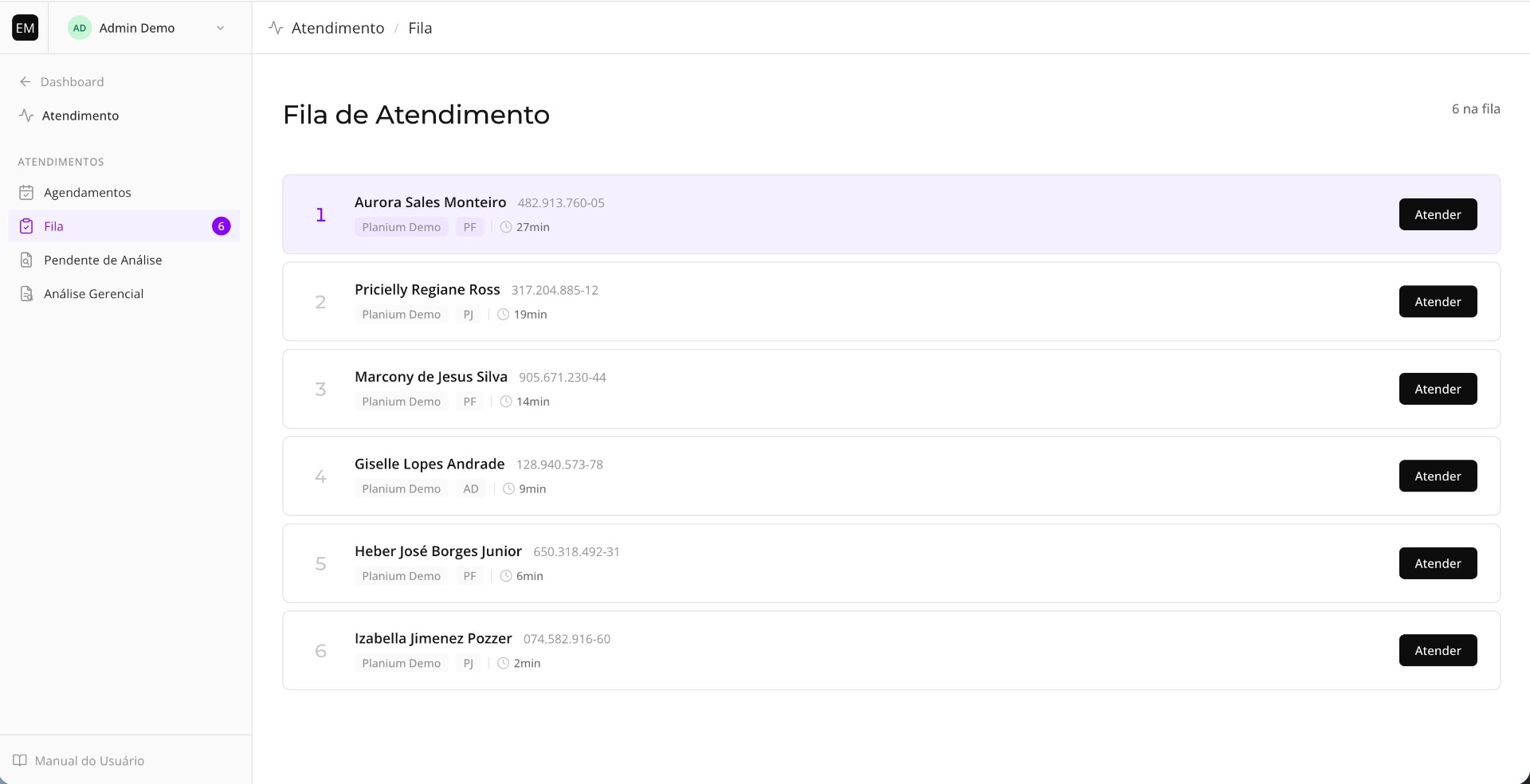Screen dimensions: 1530x784
Task: Click the Atendimento pulse icon in breadcrumb
Action: [x=276, y=28]
